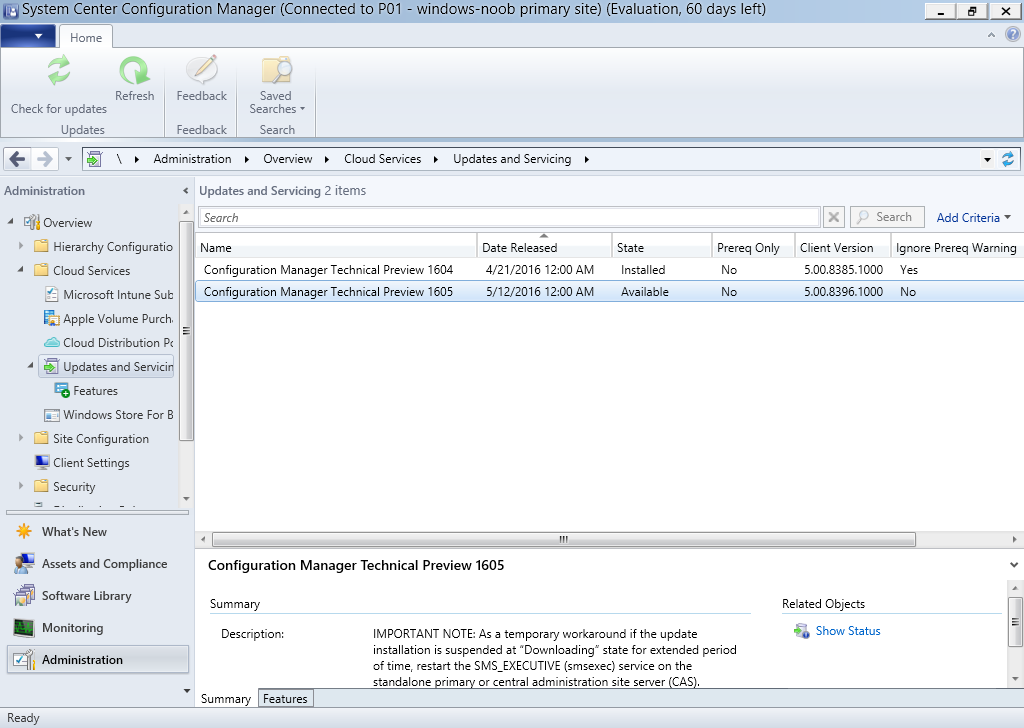Open the blue application menu dropdown

[28, 36]
